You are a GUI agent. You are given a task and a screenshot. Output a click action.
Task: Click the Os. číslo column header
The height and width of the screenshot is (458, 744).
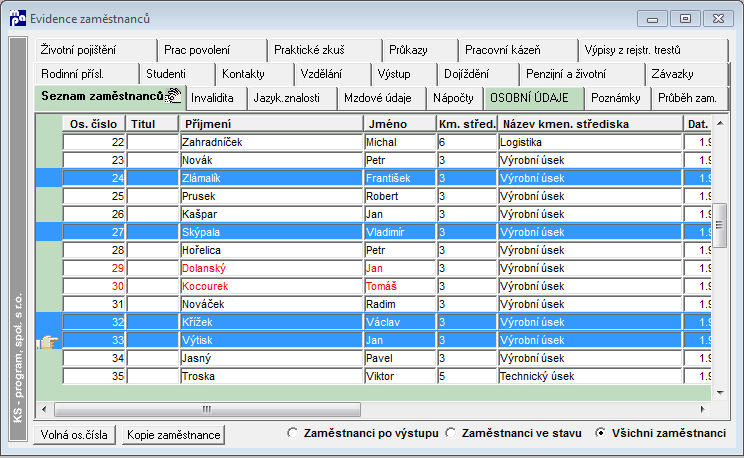93,124
